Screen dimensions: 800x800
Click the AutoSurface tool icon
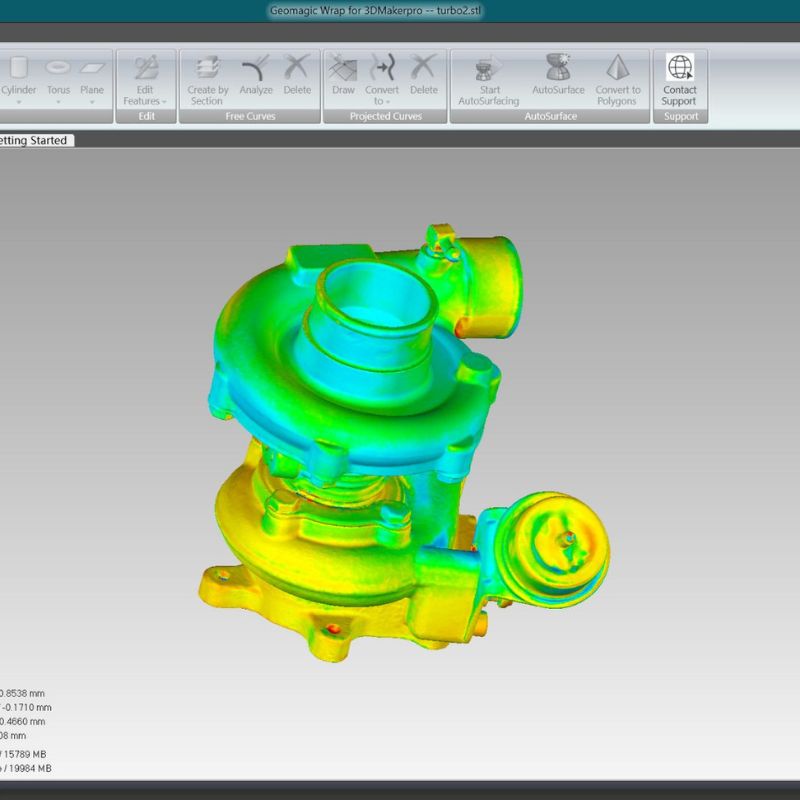point(558,70)
